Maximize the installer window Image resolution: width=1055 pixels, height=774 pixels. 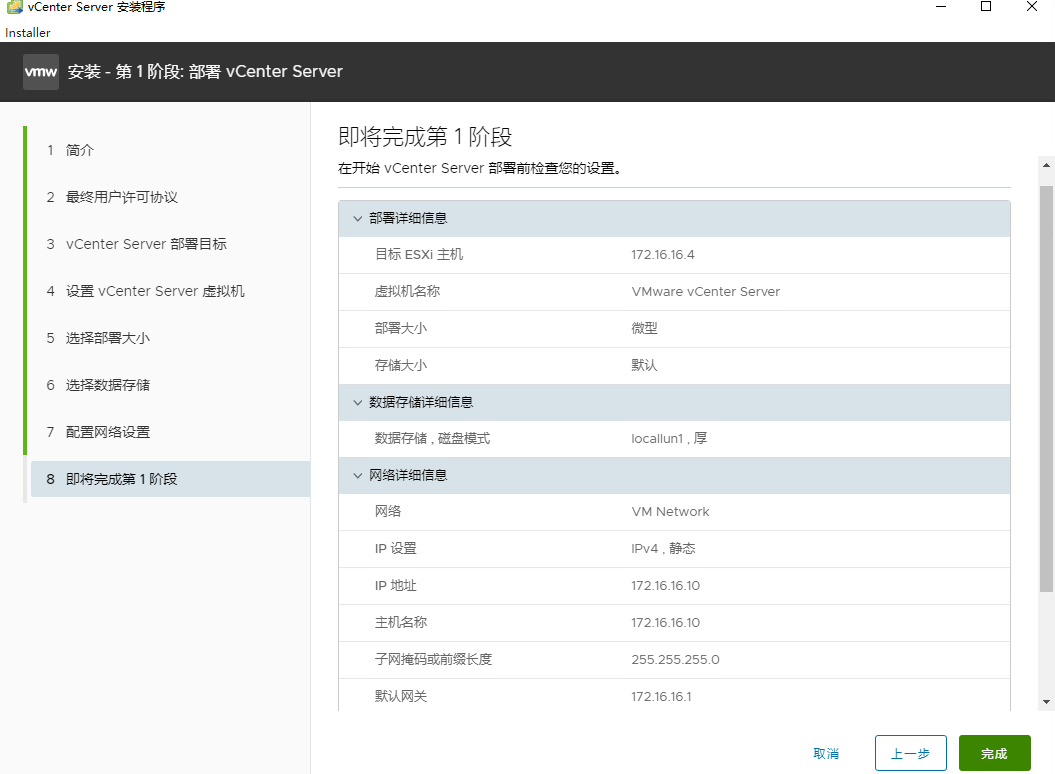(986, 7)
